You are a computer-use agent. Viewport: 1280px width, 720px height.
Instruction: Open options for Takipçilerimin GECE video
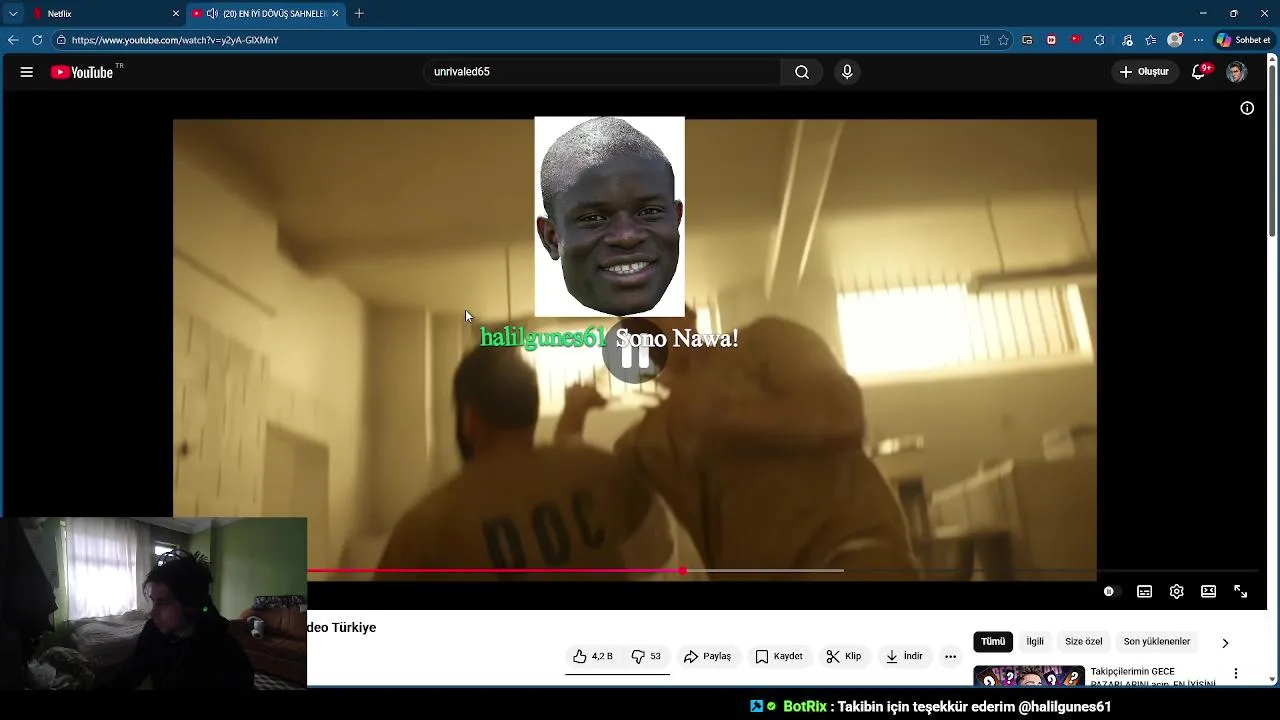(1236, 674)
